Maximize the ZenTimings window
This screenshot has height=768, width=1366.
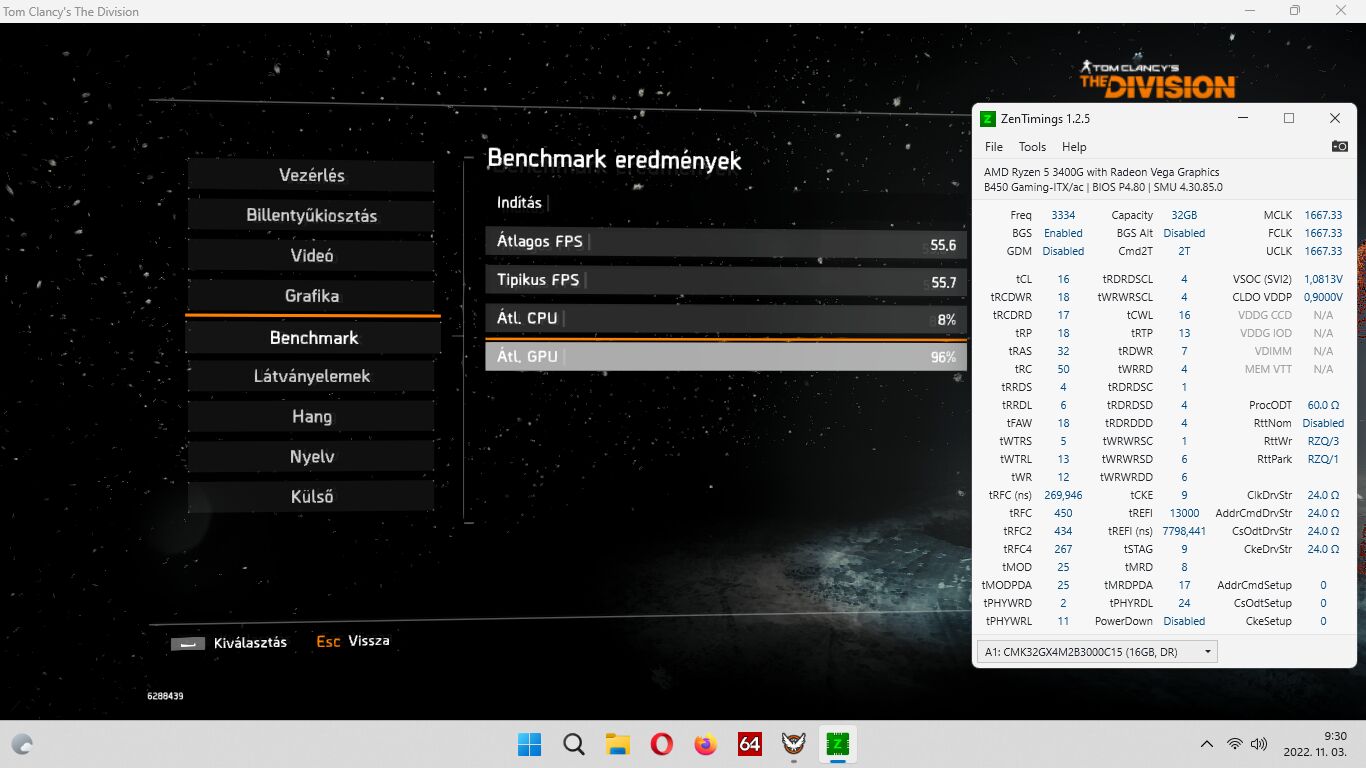[1289, 118]
